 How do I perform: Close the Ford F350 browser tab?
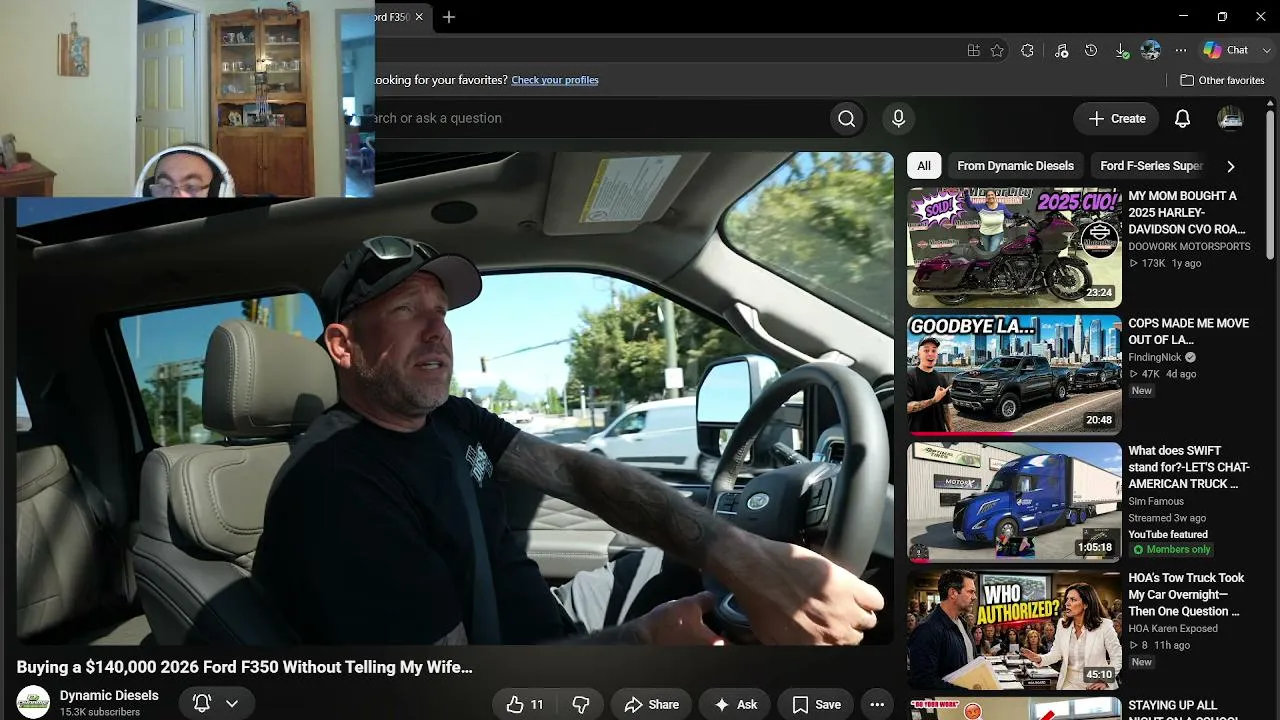pyautogui.click(x=419, y=17)
